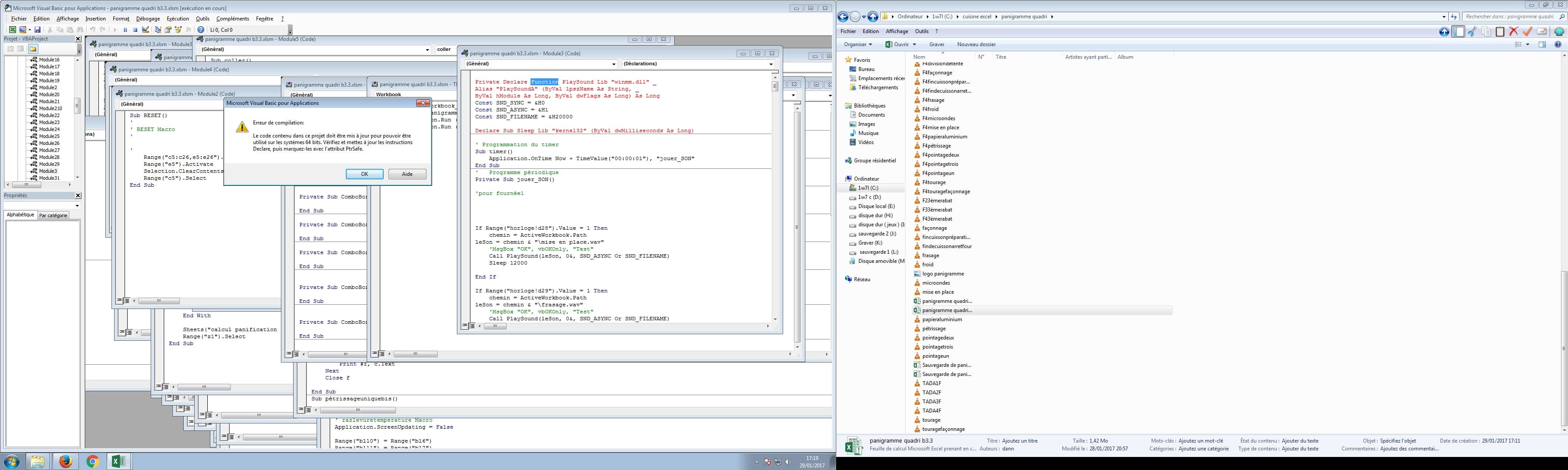Switch to the Par catégorie properties tab
This screenshot has height=470, width=1568.
[54, 215]
